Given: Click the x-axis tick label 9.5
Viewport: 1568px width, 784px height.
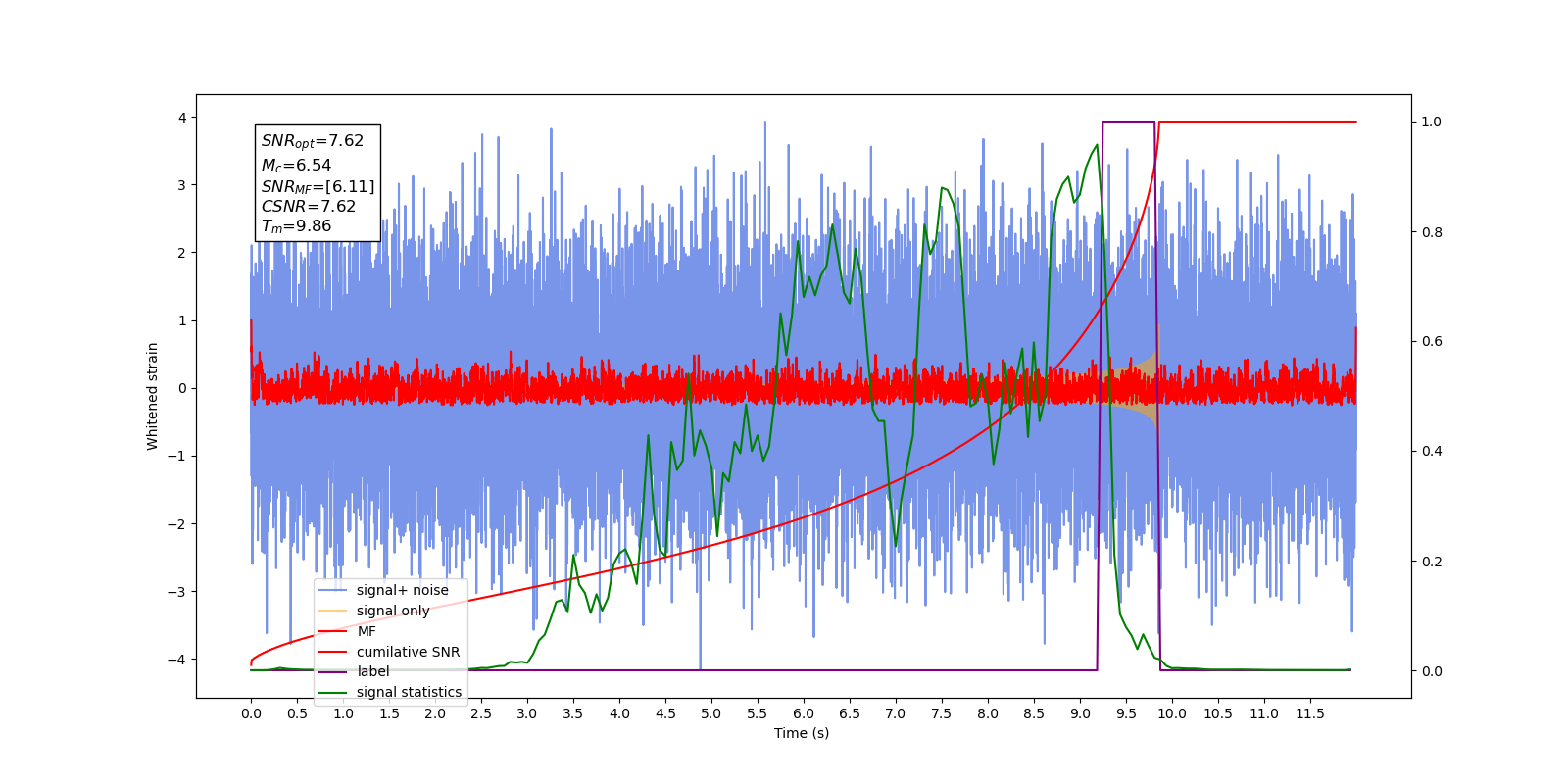Looking at the screenshot, I should [x=1126, y=713].
